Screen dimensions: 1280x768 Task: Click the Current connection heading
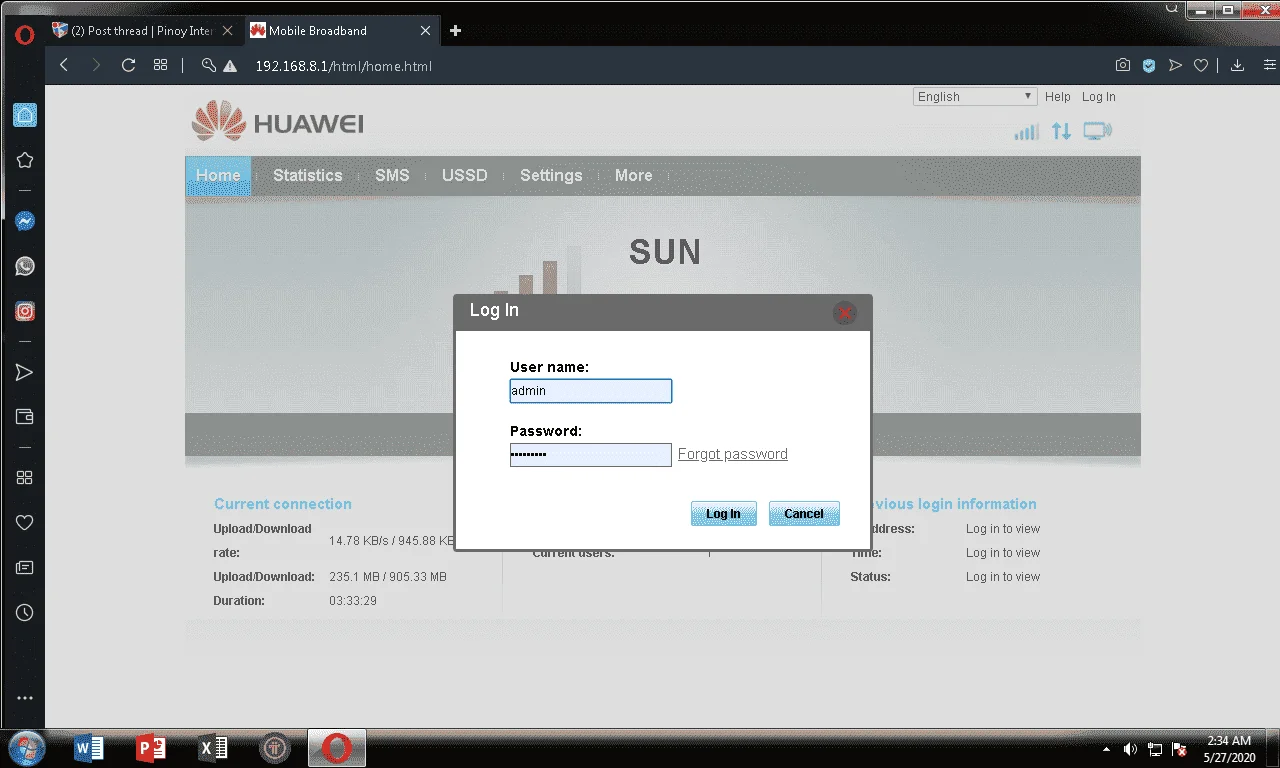(x=283, y=504)
